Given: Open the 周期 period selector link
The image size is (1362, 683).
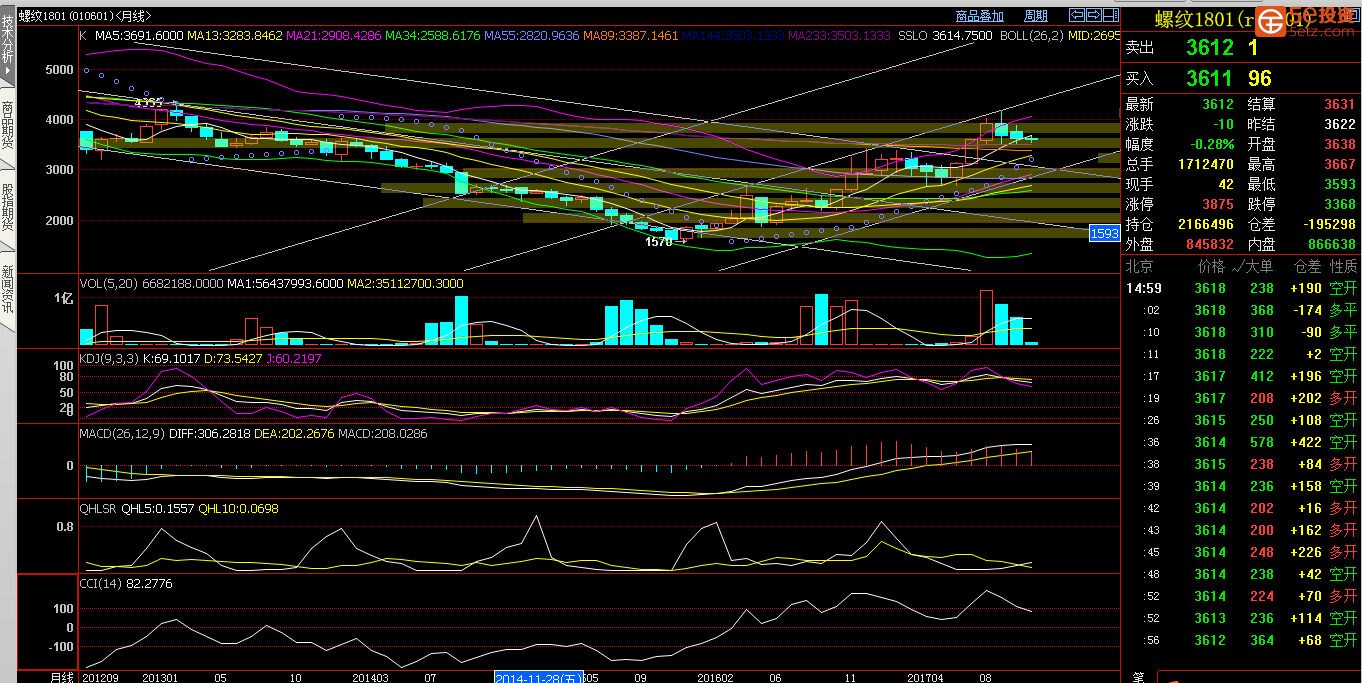Looking at the screenshot, I should pos(1036,16).
